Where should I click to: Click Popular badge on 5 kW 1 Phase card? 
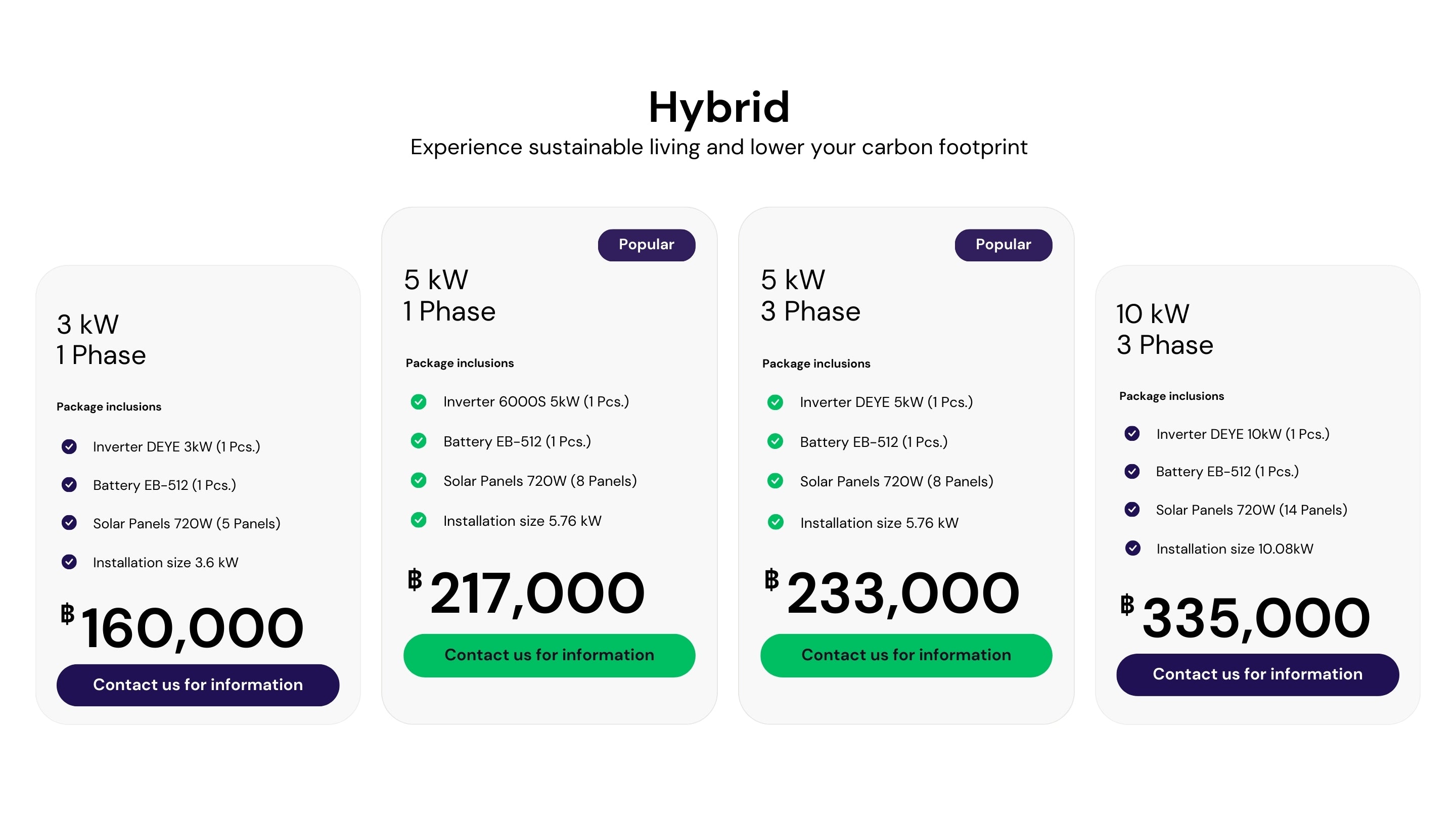647,245
